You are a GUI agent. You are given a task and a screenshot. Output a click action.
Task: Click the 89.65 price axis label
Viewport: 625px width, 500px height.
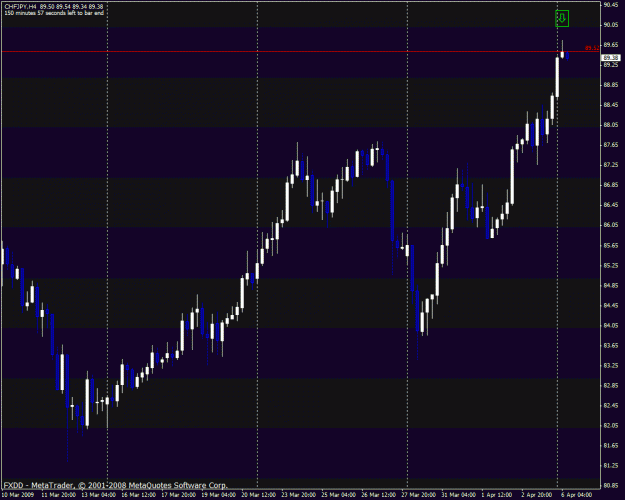(611, 45)
